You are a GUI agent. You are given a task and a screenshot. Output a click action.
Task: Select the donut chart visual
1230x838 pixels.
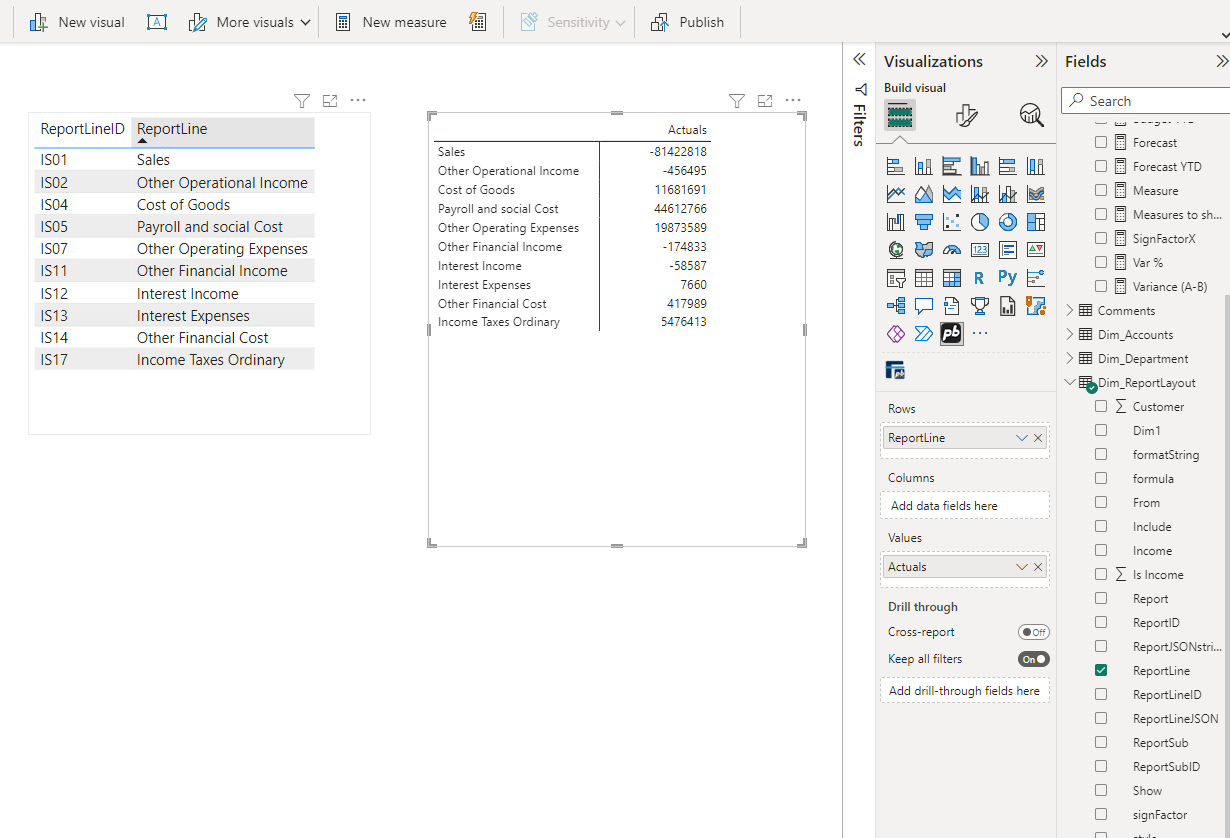pyautogui.click(x=1008, y=222)
